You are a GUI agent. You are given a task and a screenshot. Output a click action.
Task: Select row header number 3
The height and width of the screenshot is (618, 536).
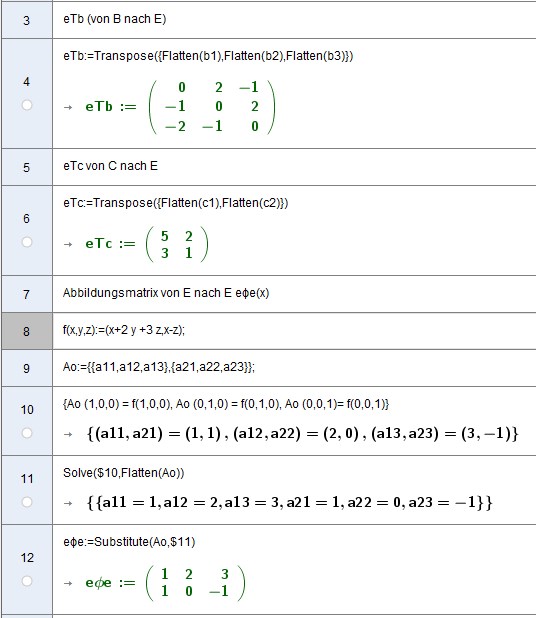click(x=26, y=20)
